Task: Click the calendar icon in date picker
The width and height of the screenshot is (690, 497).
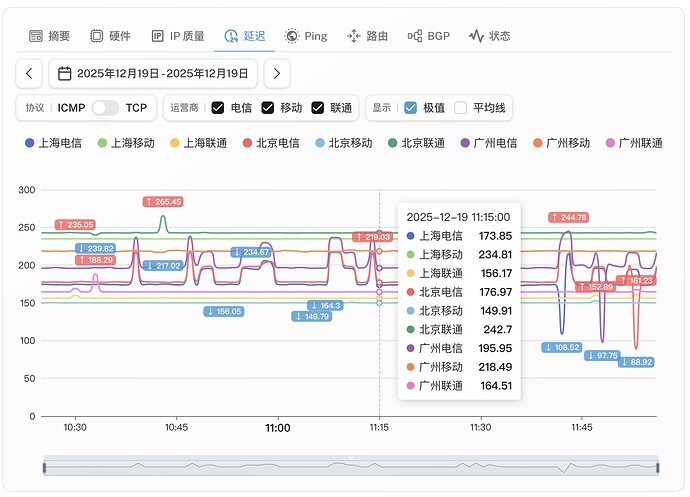Action: 65,73
